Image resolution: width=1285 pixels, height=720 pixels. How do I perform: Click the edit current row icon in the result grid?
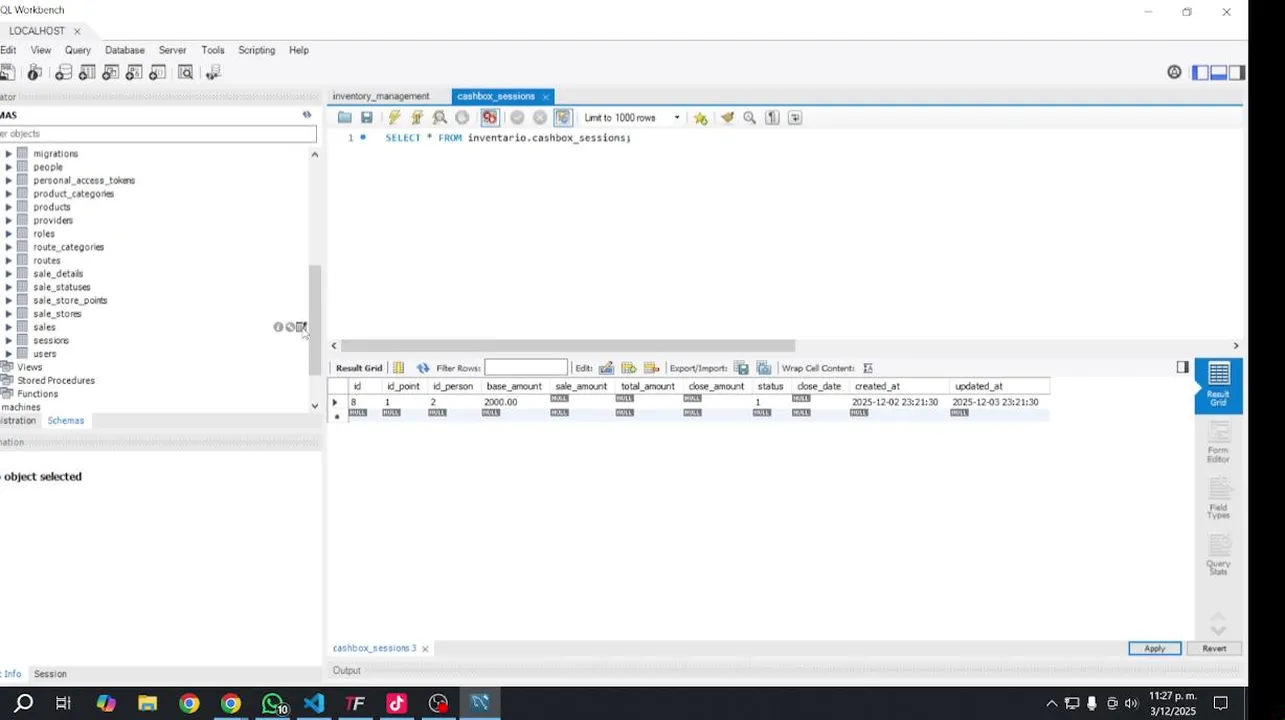click(606, 368)
